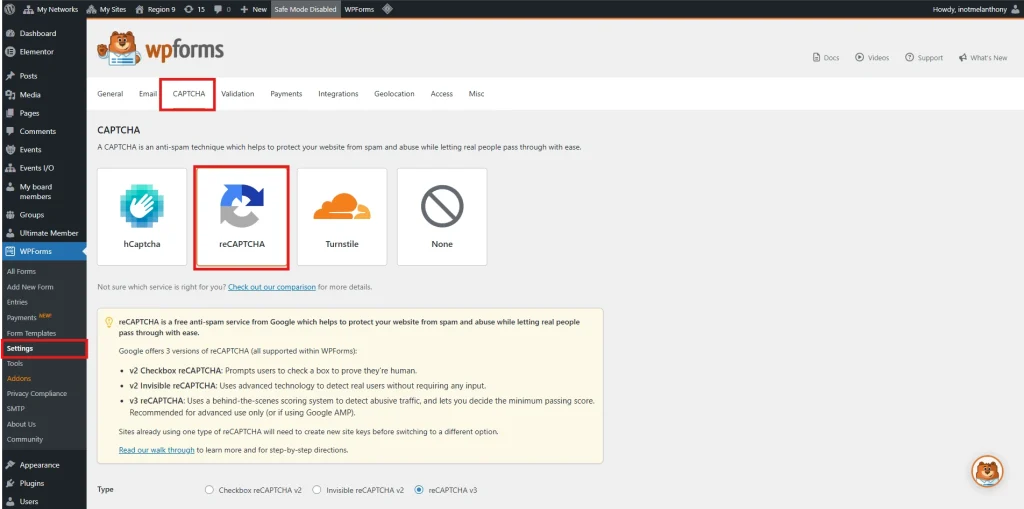Click the updates icon showing 15
The height and width of the screenshot is (509, 1024).
pyautogui.click(x=195, y=9)
